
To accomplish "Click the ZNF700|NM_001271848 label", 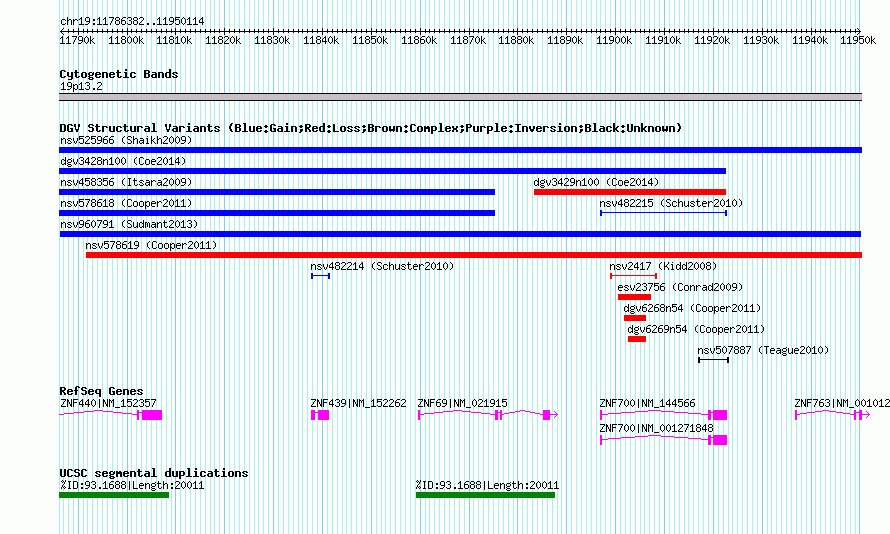I will tap(657, 428).
